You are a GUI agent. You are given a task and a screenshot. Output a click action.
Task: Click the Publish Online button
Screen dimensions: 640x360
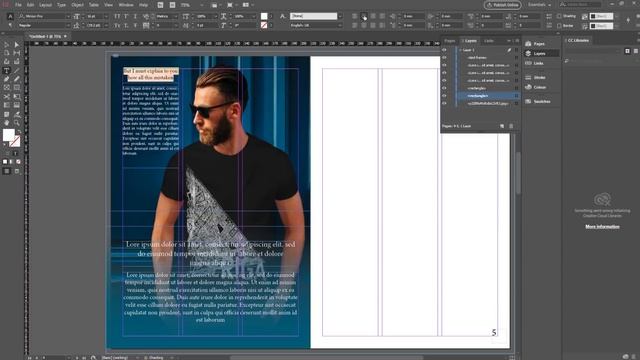tap(502, 5)
